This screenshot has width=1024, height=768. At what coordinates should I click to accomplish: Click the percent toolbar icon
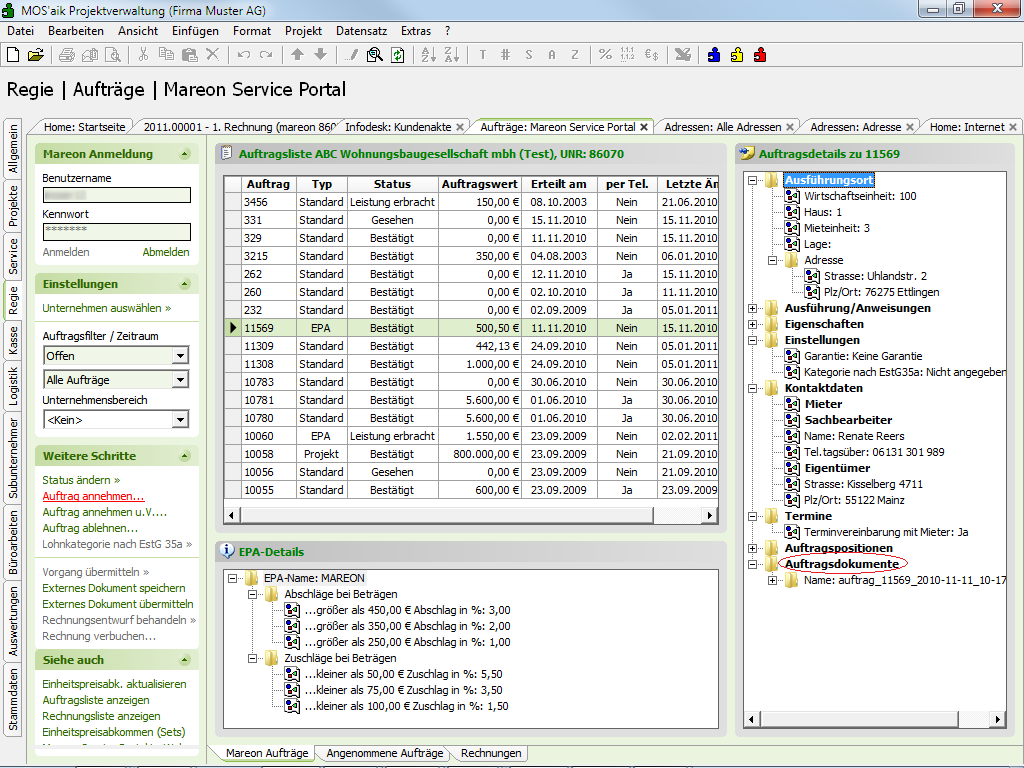pyautogui.click(x=605, y=55)
